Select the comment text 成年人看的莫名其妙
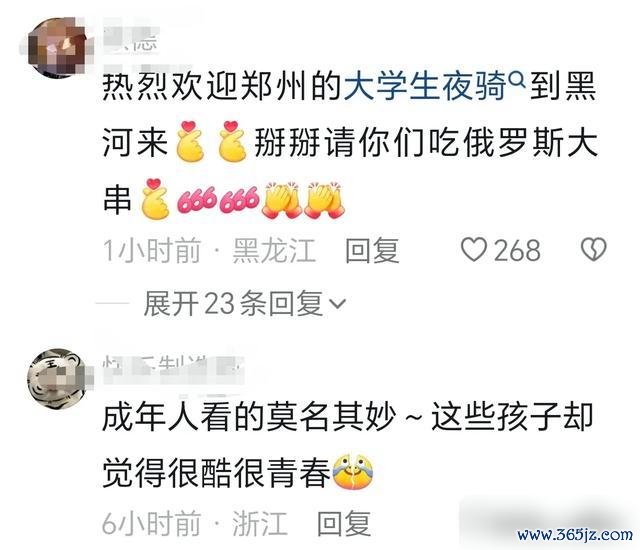640x550 pixels. 249,417
